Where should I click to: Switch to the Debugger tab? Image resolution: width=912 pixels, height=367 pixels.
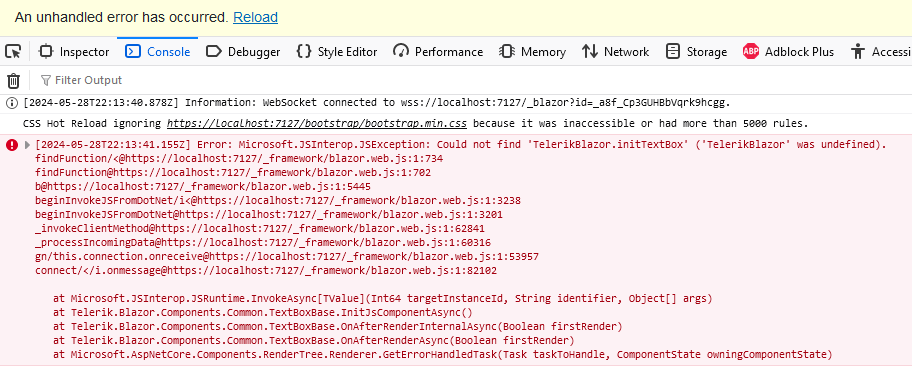(243, 52)
